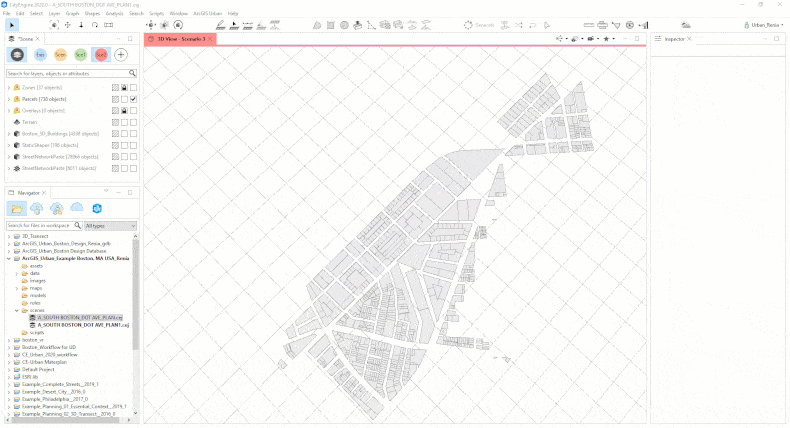This screenshot has width=790, height=428.
Task: Open the Default Project folder
Action: point(38,370)
